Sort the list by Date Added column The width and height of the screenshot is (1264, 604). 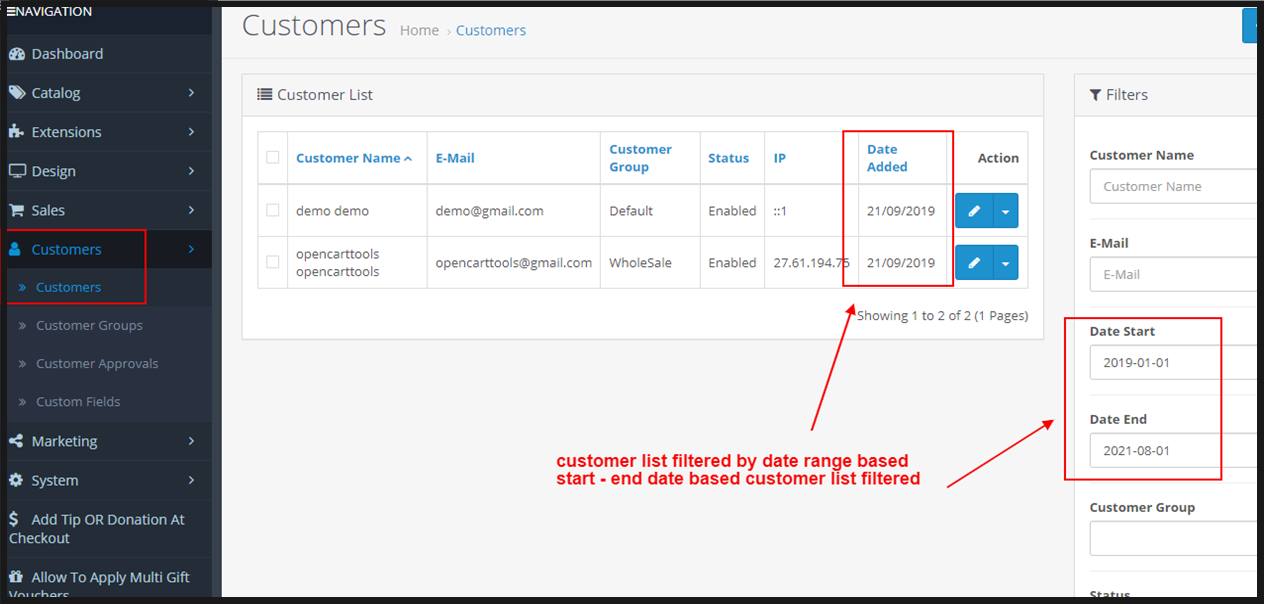887,158
